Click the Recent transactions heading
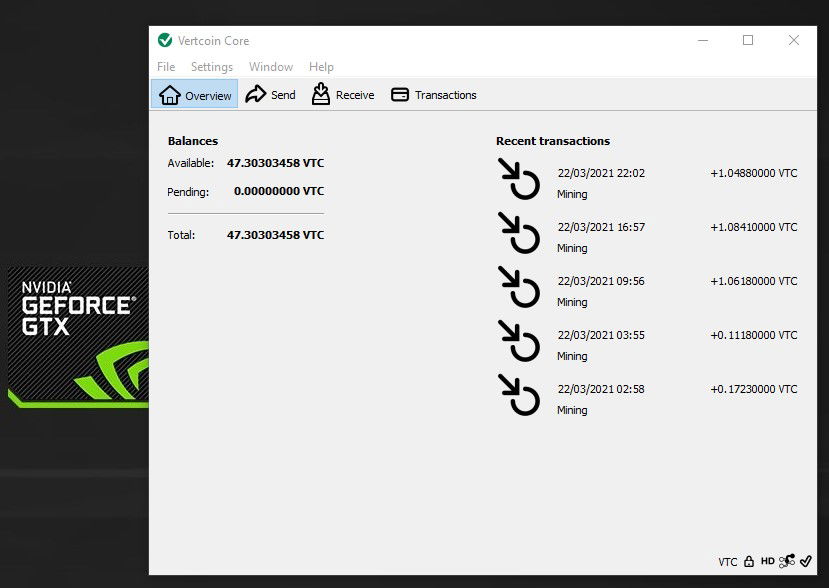829x588 pixels. pos(552,141)
